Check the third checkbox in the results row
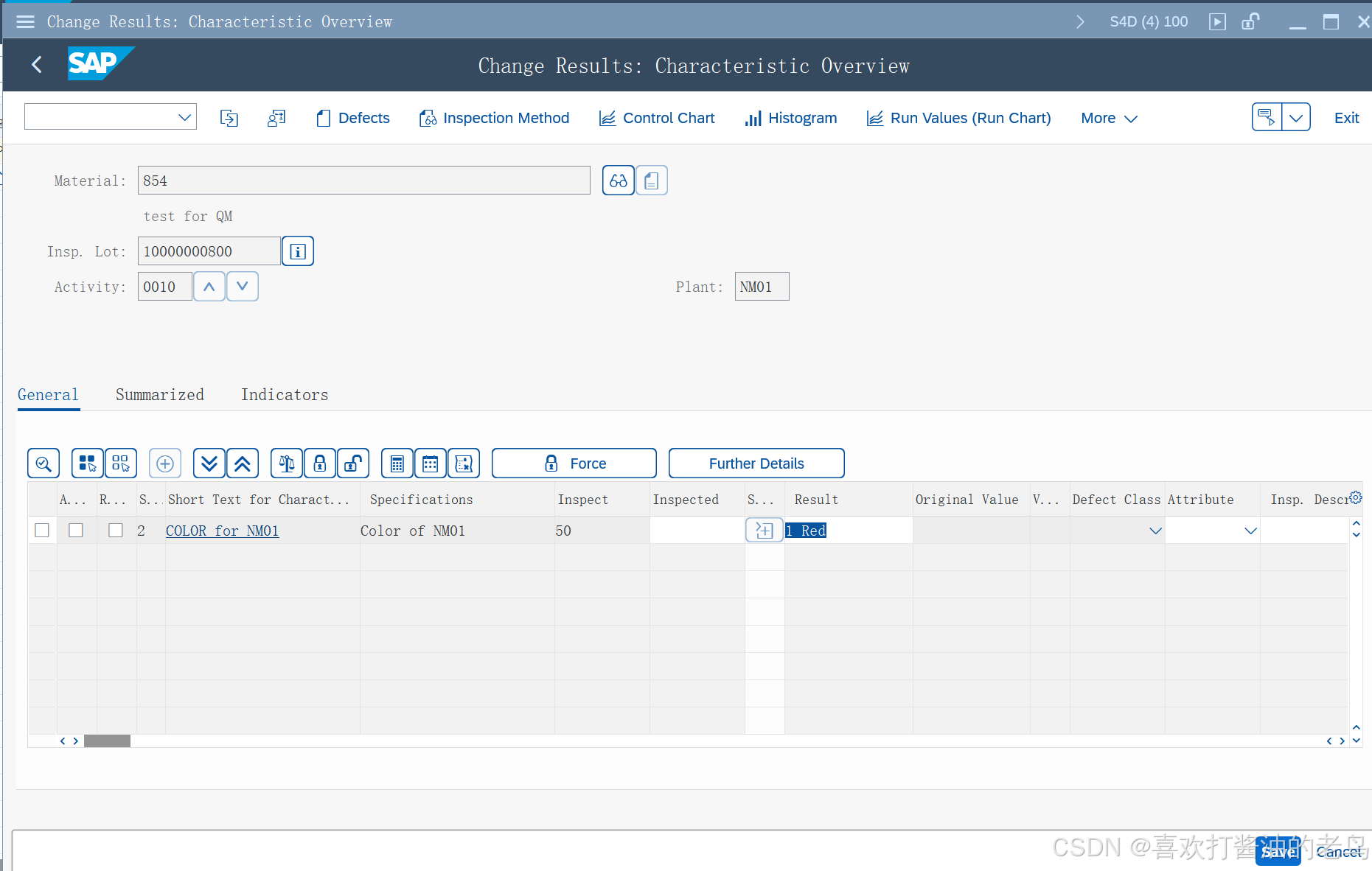1372x871 pixels. (115, 530)
